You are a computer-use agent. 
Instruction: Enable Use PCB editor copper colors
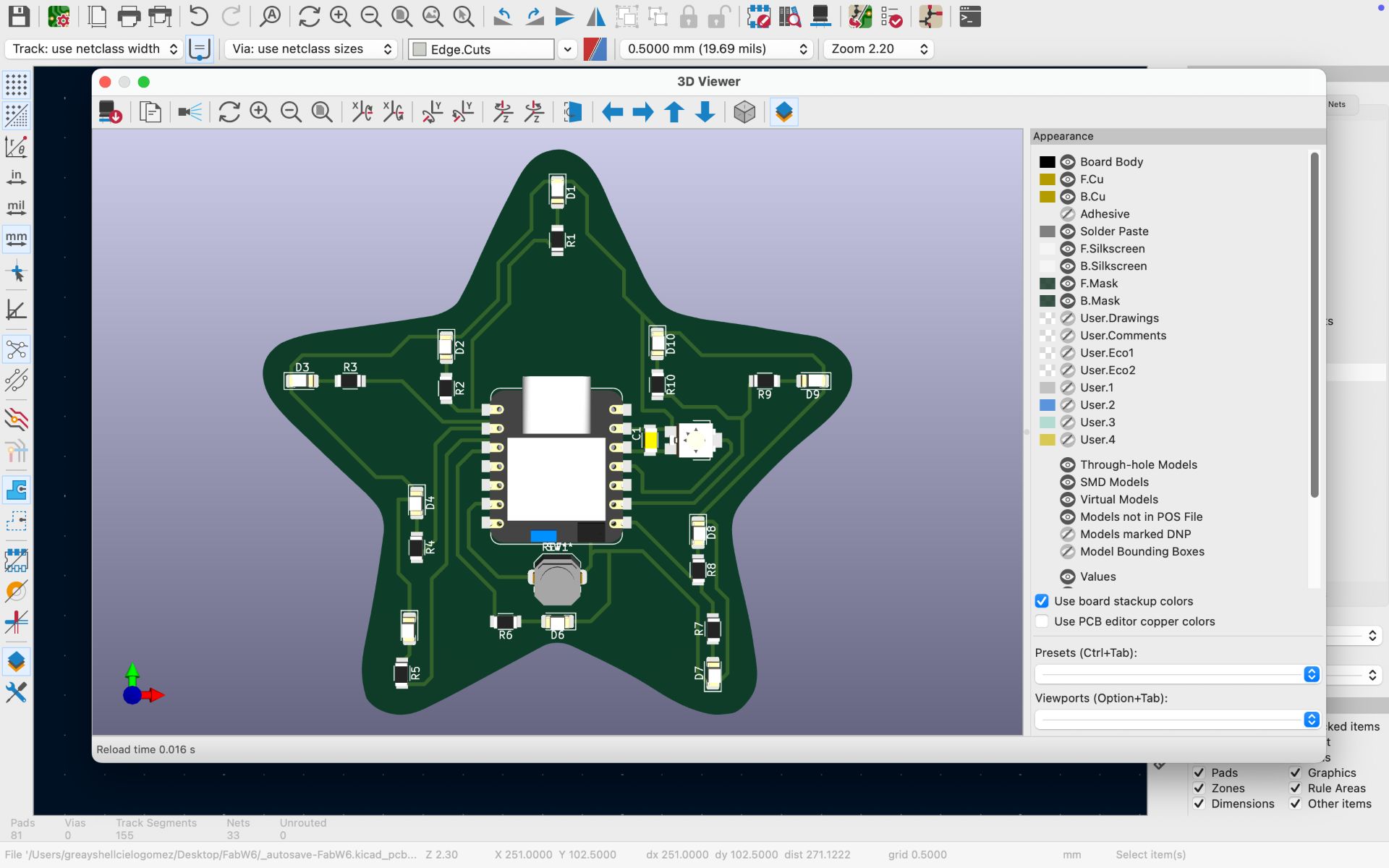pyautogui.click(x=1042, y=621)
